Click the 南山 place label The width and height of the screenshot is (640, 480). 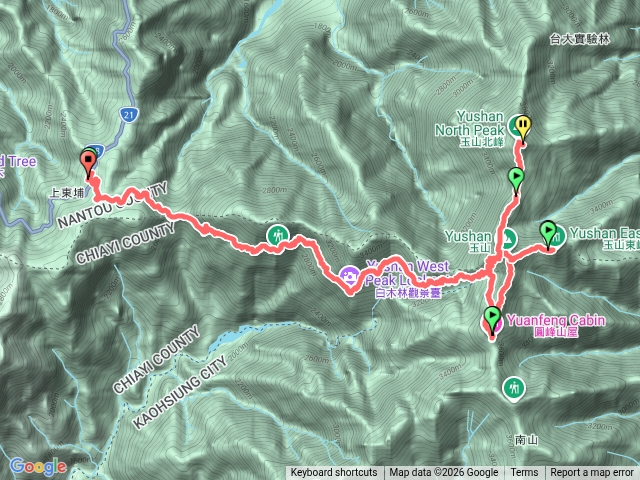526,440
